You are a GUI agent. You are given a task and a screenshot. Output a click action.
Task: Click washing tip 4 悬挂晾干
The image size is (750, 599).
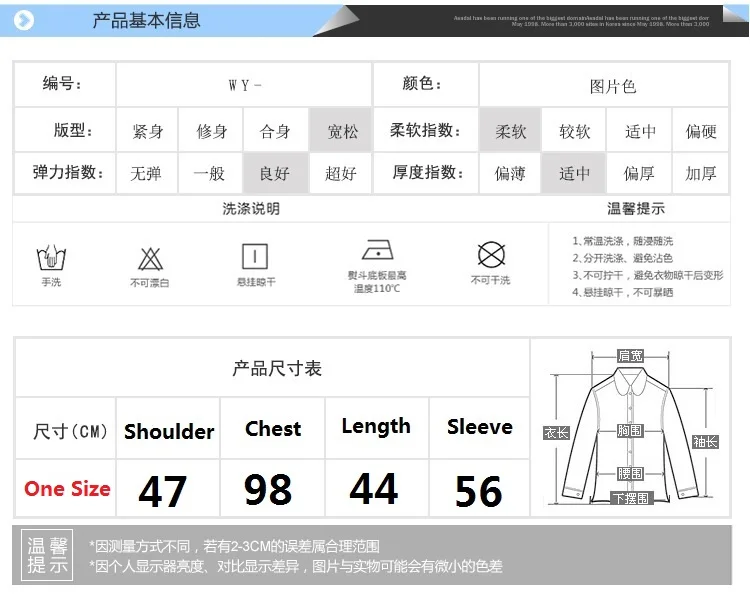pyautogui.click(x=622, y=292)
